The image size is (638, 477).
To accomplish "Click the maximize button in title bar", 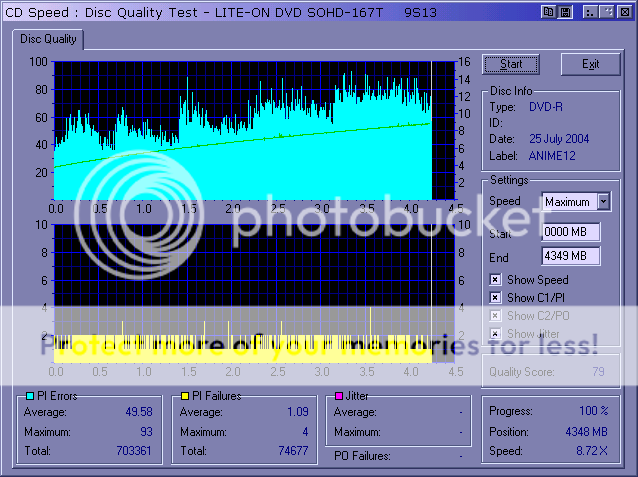I will pyautogui.click(x=607, y=12).
